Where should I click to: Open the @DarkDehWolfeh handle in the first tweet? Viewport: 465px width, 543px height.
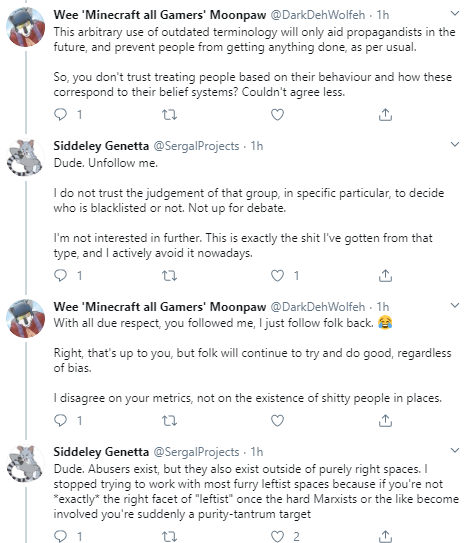(318, 15)
